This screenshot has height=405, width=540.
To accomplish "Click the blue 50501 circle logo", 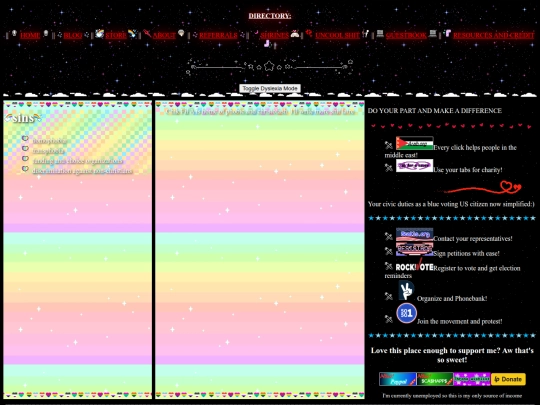I will [x=406, y=313].
